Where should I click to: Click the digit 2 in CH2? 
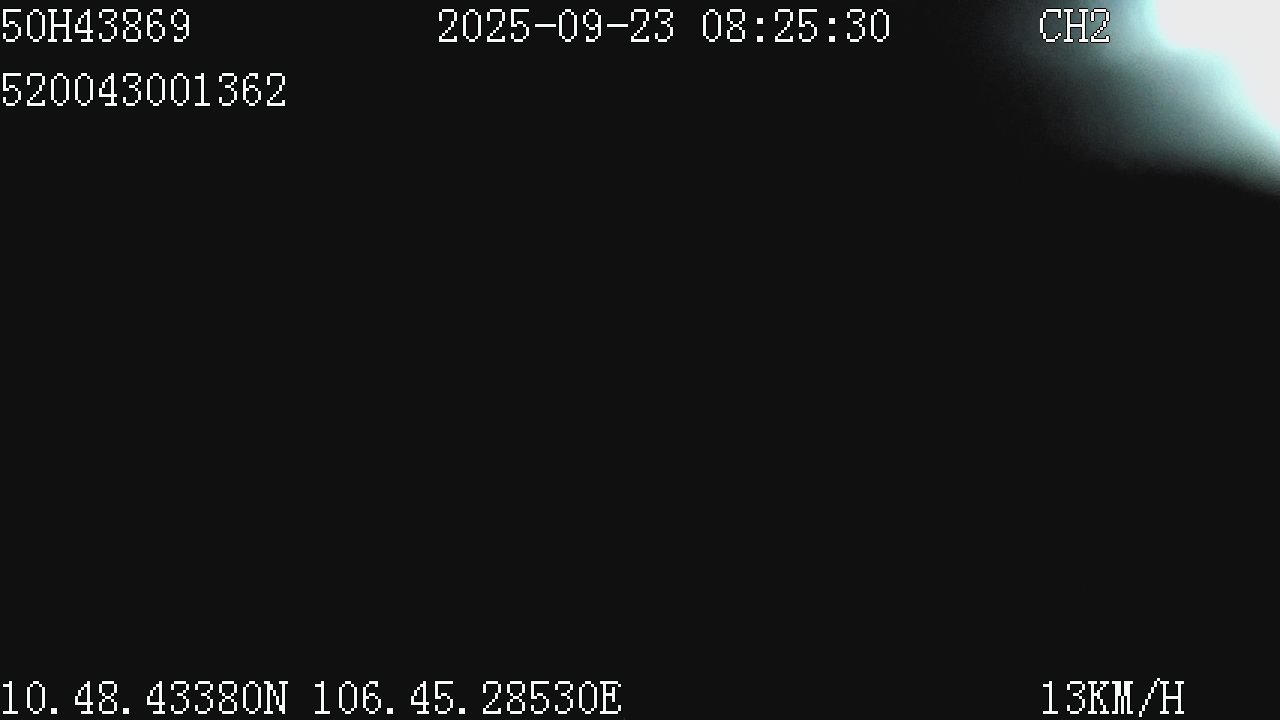pyautogui.click(x=1099, y=27)
